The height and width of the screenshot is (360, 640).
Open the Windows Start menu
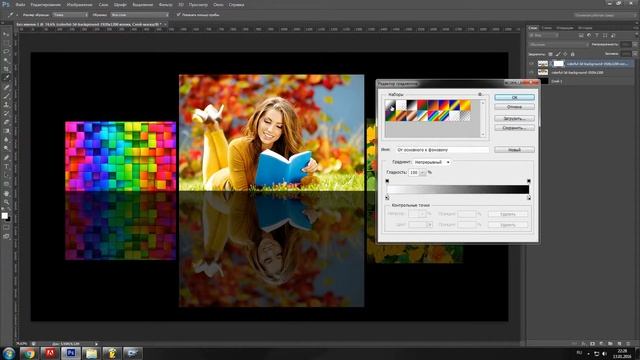pyautogui.click(x=9, y=353)
